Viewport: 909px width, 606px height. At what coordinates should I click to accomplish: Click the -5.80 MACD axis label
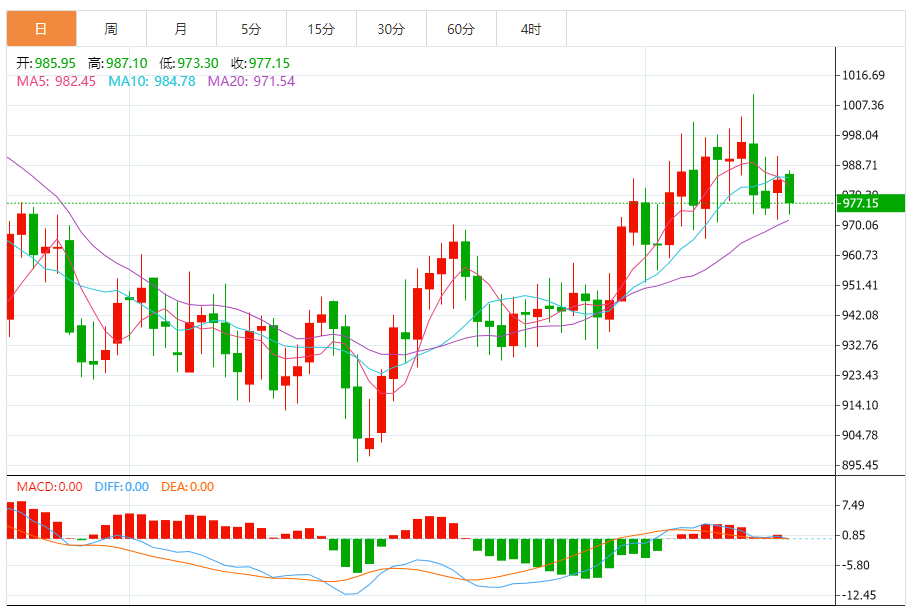coord(855,565)
